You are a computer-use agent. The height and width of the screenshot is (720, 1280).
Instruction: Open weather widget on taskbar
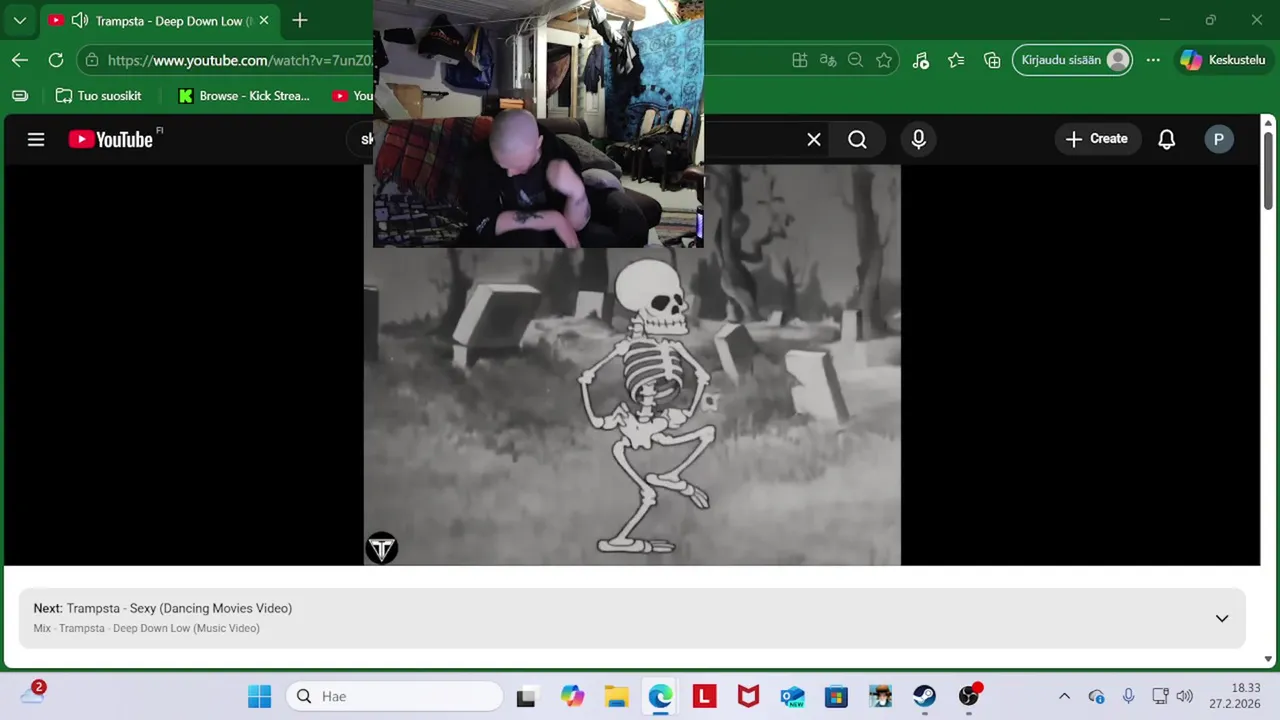pos(33,694)
